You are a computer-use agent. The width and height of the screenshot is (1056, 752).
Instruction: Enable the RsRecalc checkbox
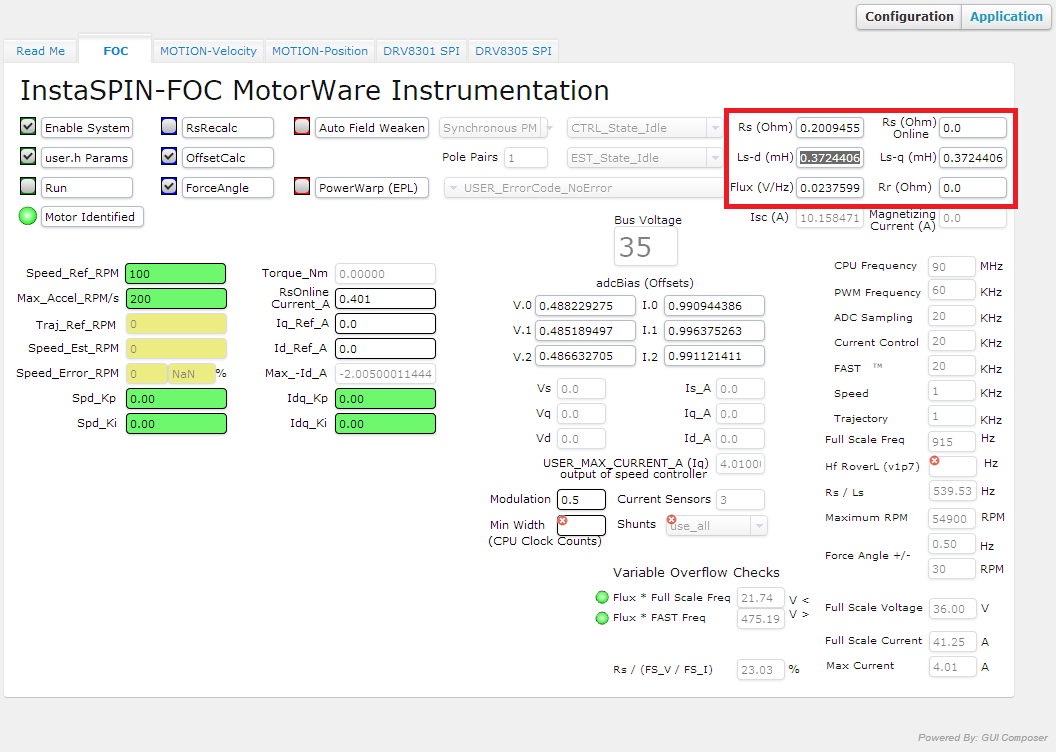[169, 126]
